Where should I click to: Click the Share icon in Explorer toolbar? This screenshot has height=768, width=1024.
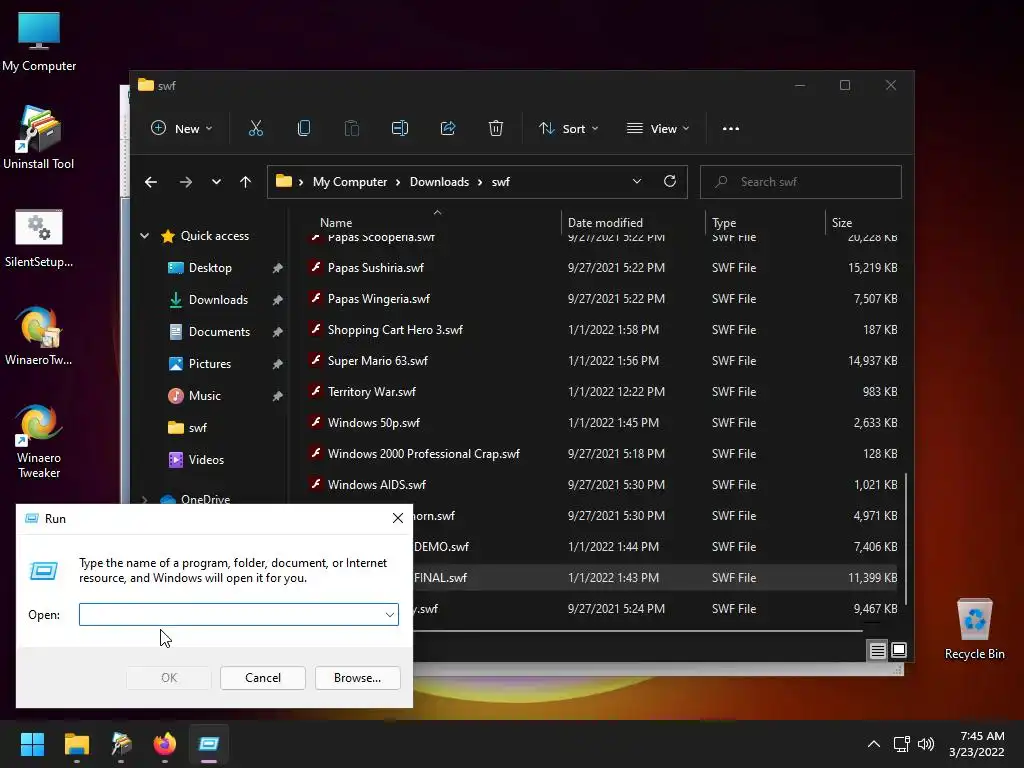tap(448, 129)
